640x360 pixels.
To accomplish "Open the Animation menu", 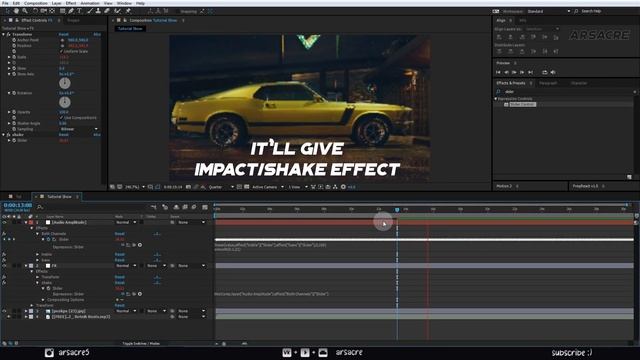I will 90,3.
